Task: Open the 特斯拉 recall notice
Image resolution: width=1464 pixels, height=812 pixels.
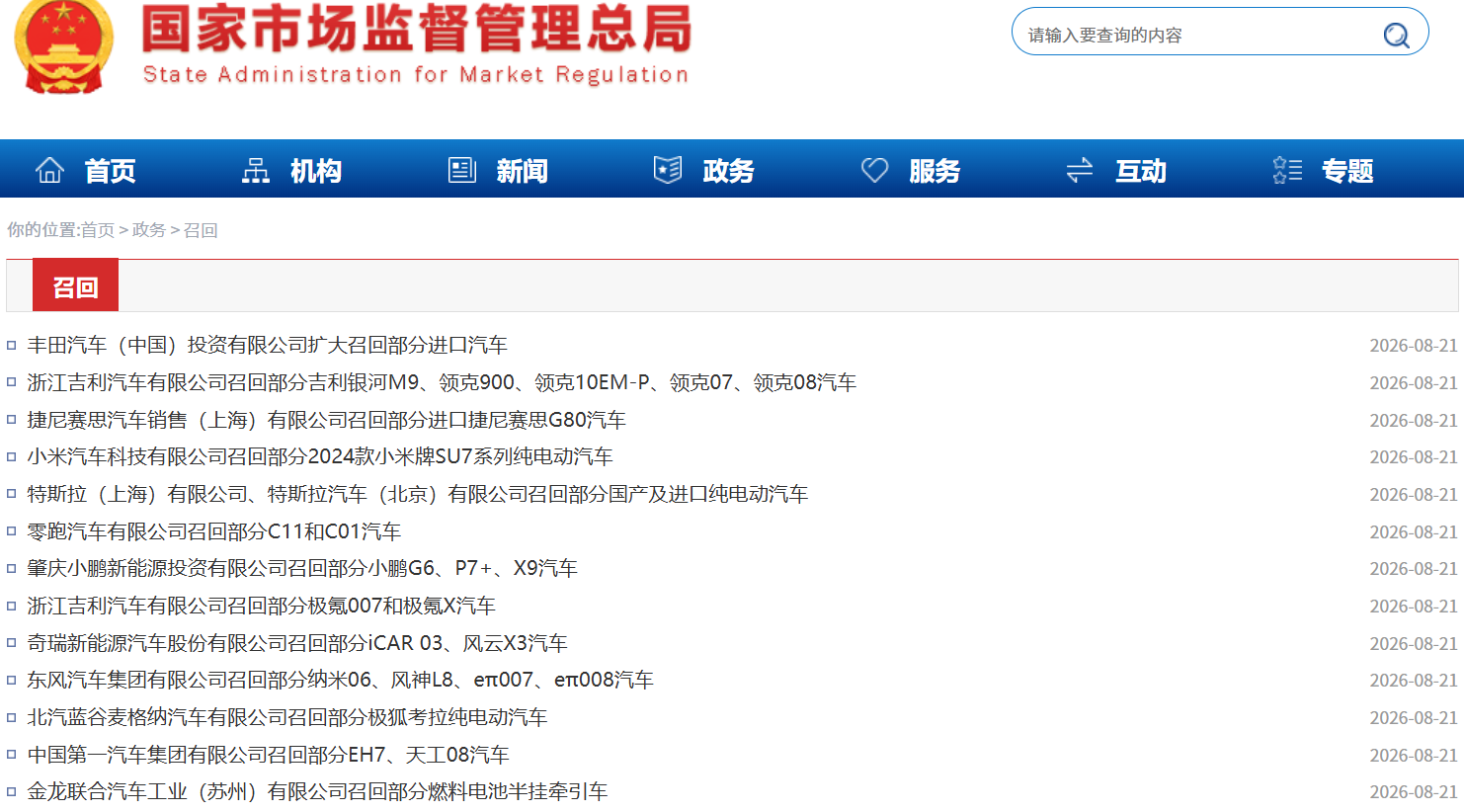Action: coord(418,494)
